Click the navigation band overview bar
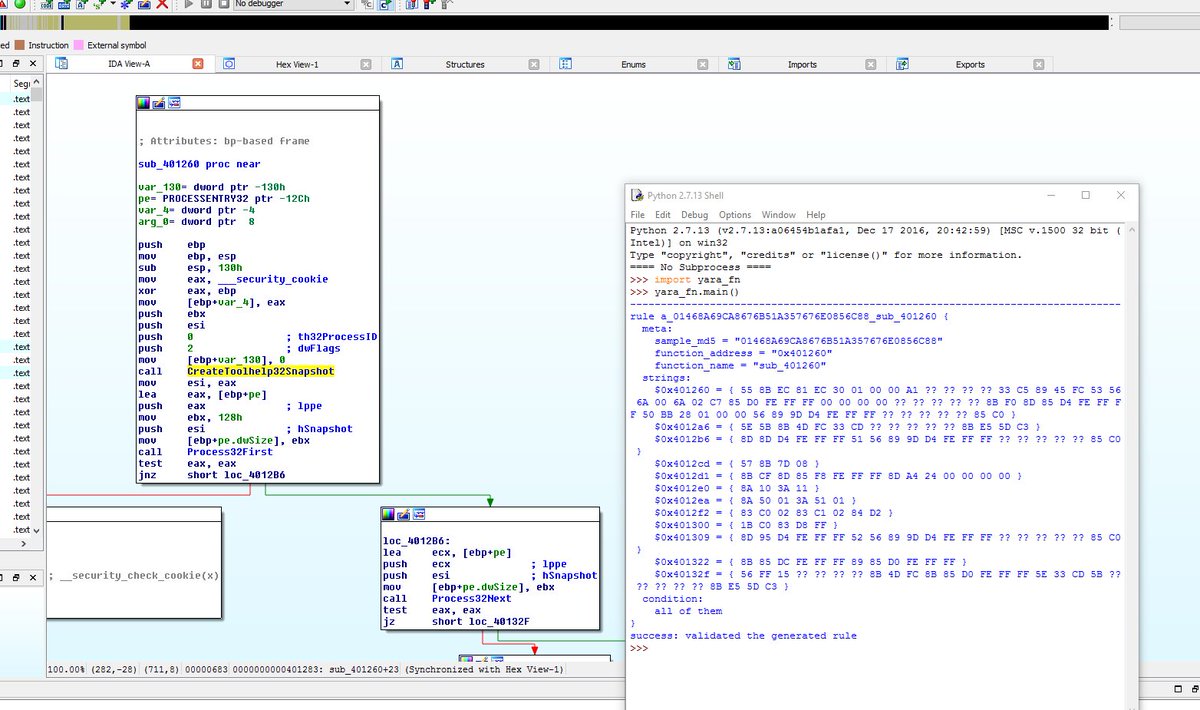This screenshot has height=710, width=1200. coord(600,23)
